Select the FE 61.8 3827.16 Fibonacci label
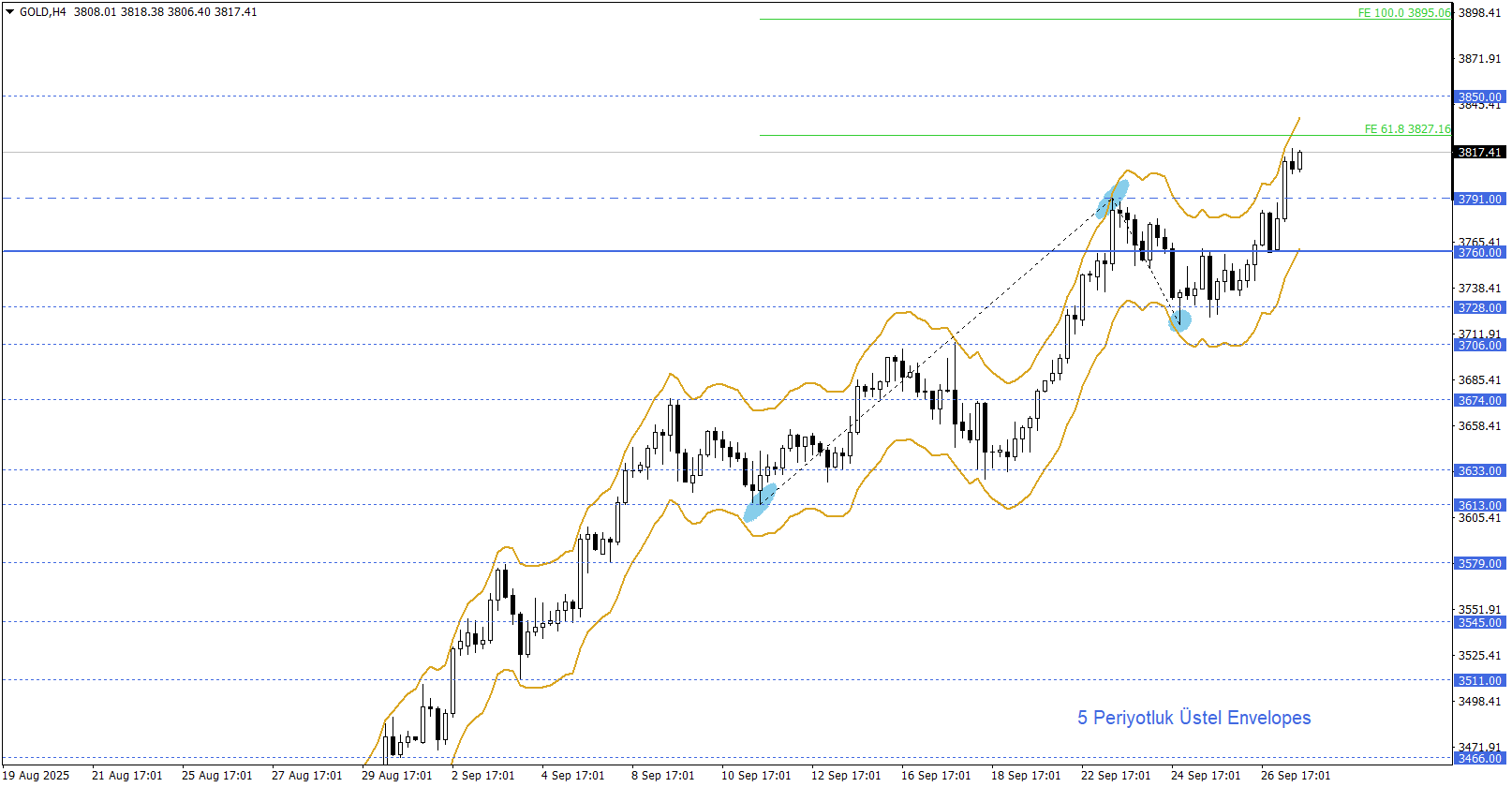Viewport: 1512px width, 787px height. point(1406,129)
